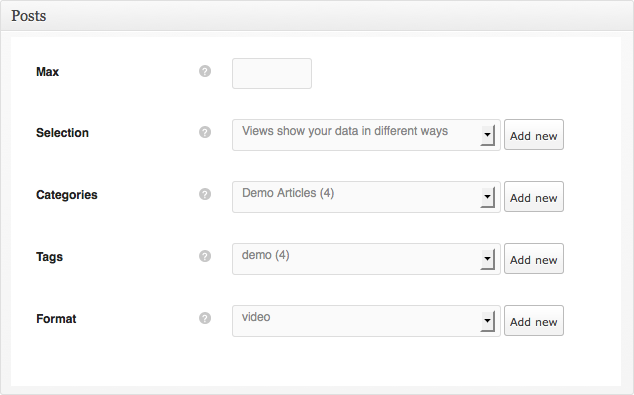The width and height of the screenshot is (634, 395).
Task: Add new tag using Tags button
Action: tap(534, 258)
